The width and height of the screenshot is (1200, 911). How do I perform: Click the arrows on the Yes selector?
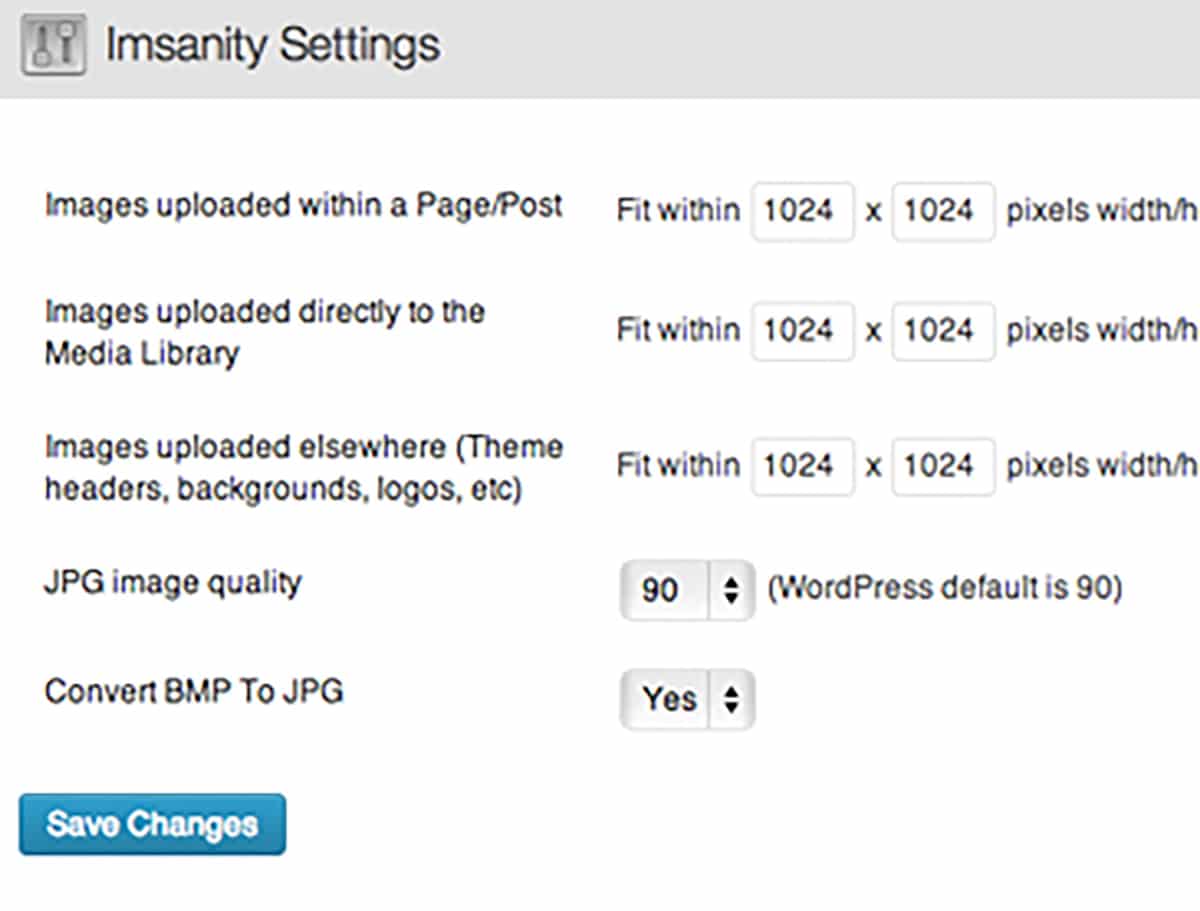[732, 699]
